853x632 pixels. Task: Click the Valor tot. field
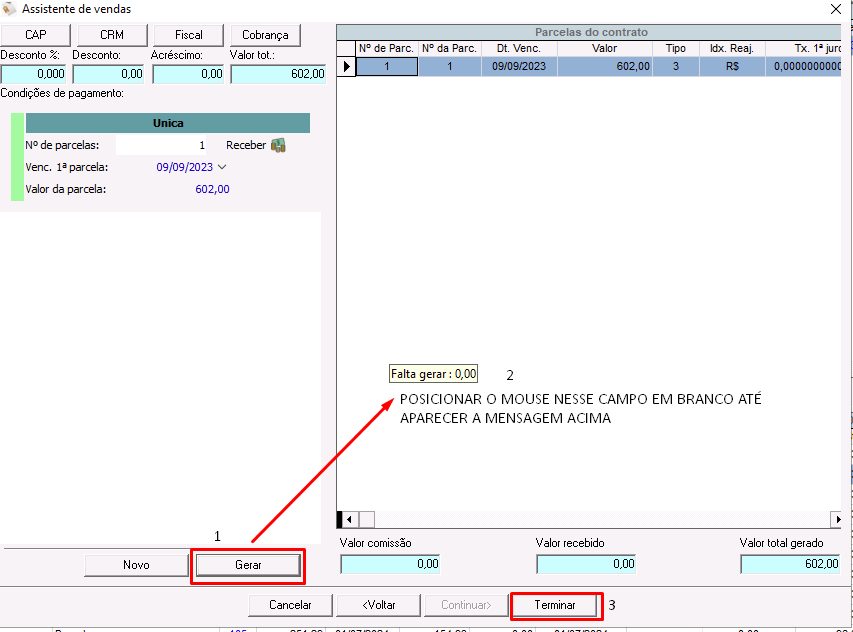click(278, 74)
